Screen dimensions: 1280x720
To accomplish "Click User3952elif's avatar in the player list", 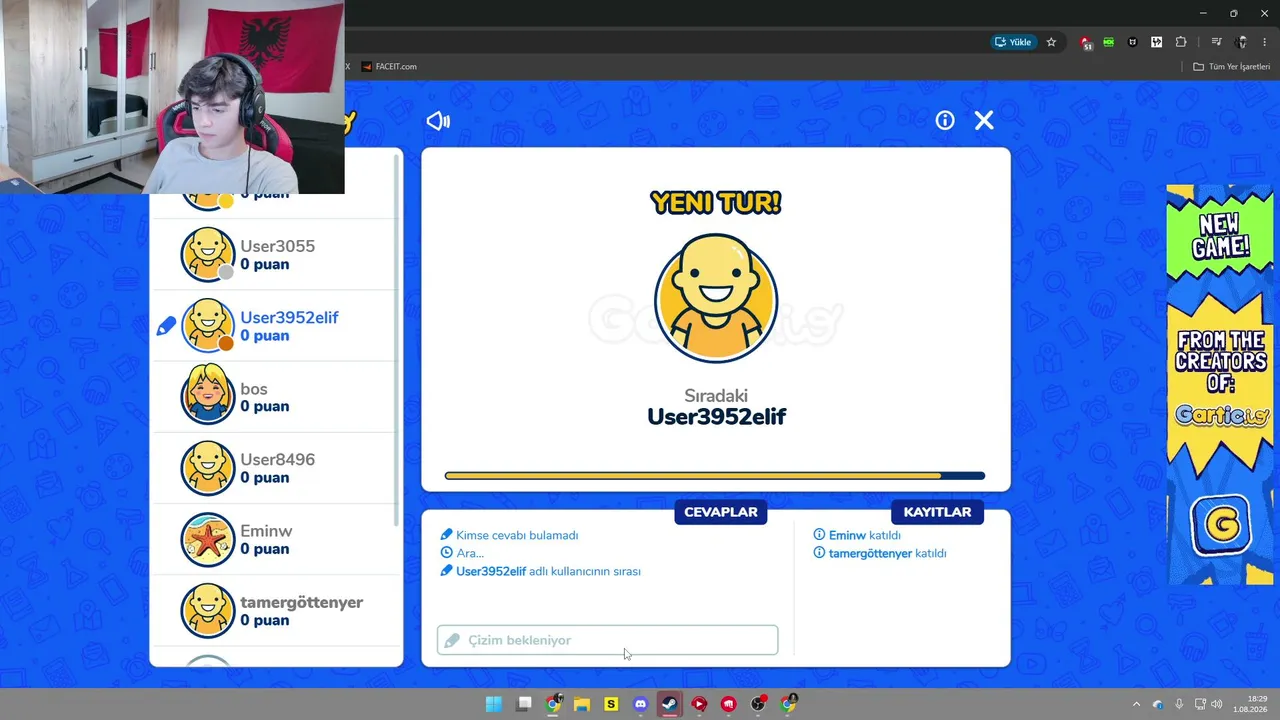I will [x=208, y=326].
